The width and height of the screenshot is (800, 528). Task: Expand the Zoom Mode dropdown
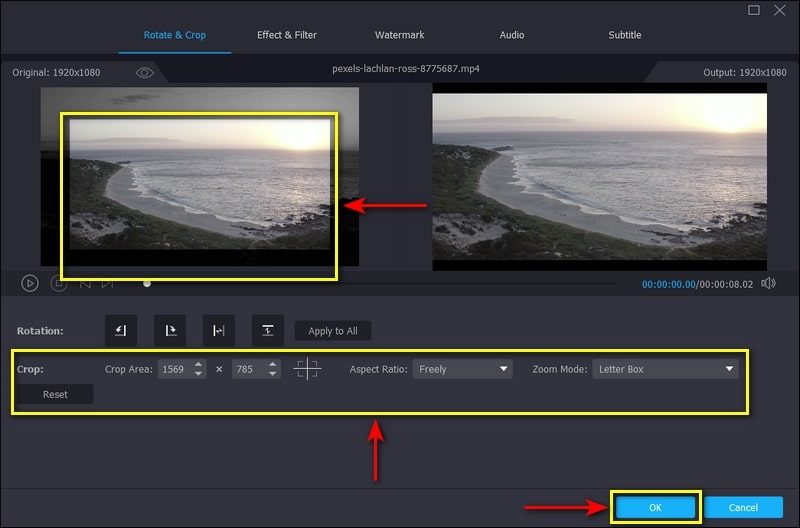tap(665, 369)
